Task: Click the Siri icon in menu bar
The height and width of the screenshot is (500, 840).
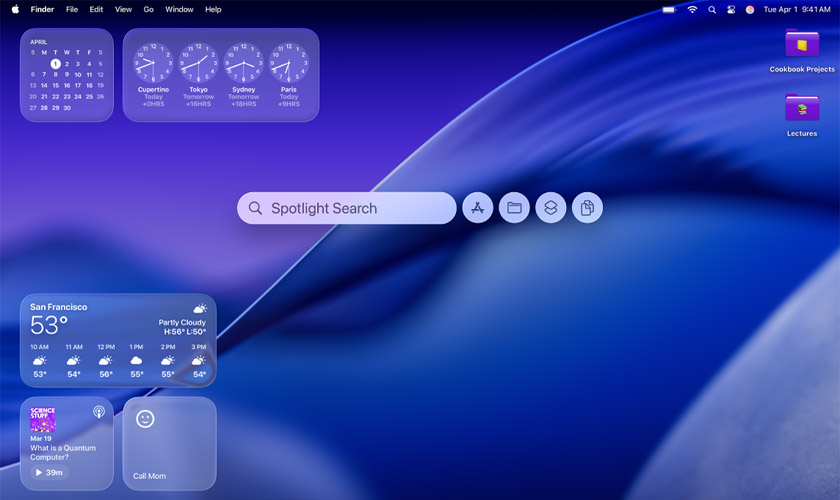Action: [750, 9]
